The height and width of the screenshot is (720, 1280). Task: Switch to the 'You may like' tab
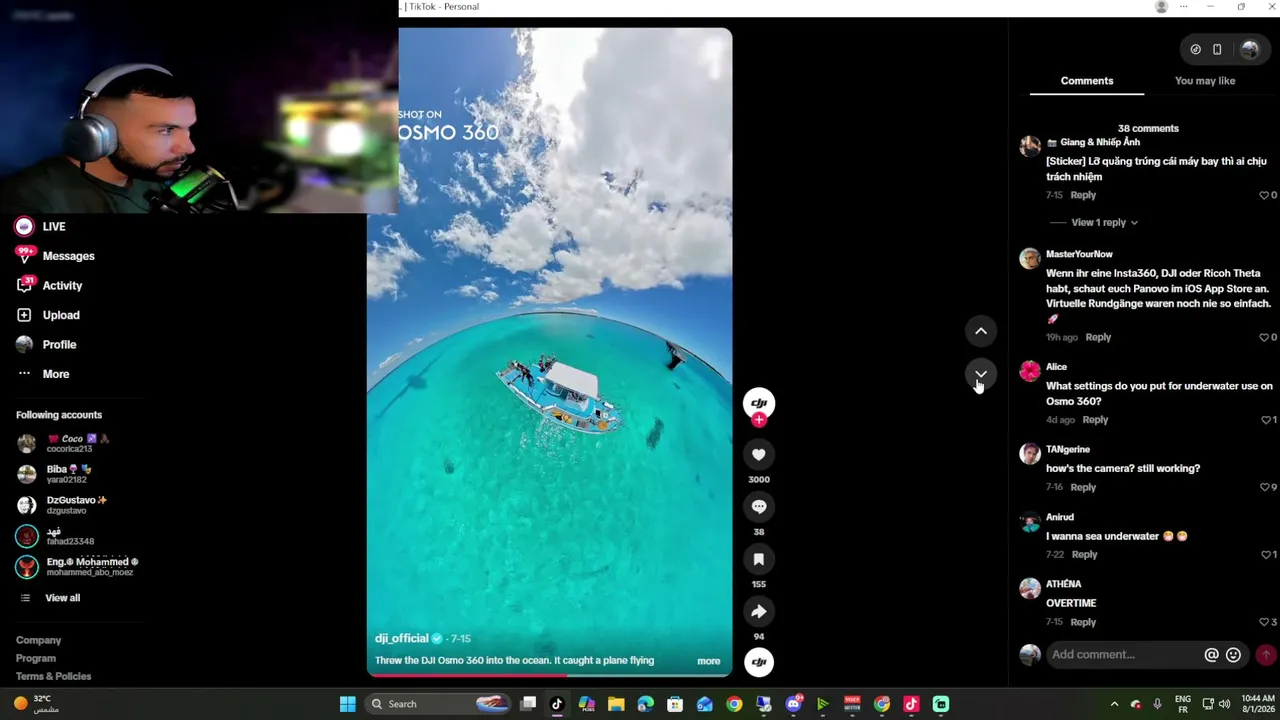tap(1205, 81)
